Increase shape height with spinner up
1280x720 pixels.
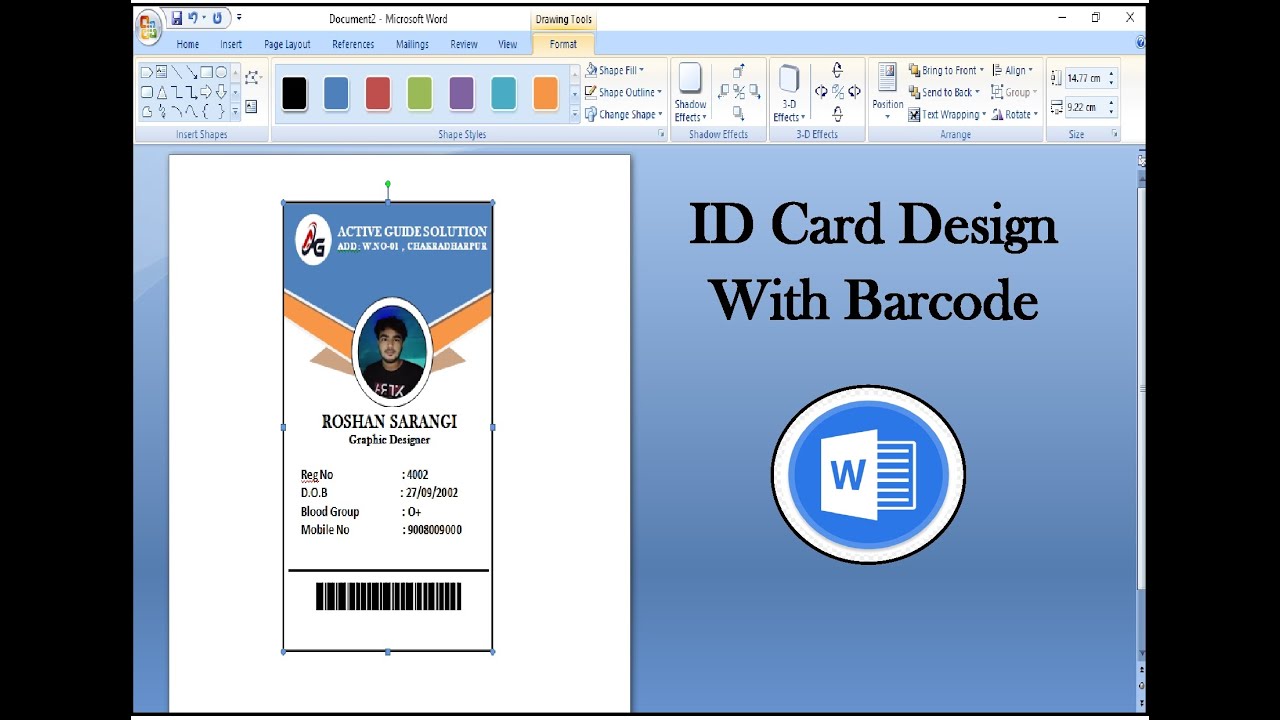(x=1111, y=74)
